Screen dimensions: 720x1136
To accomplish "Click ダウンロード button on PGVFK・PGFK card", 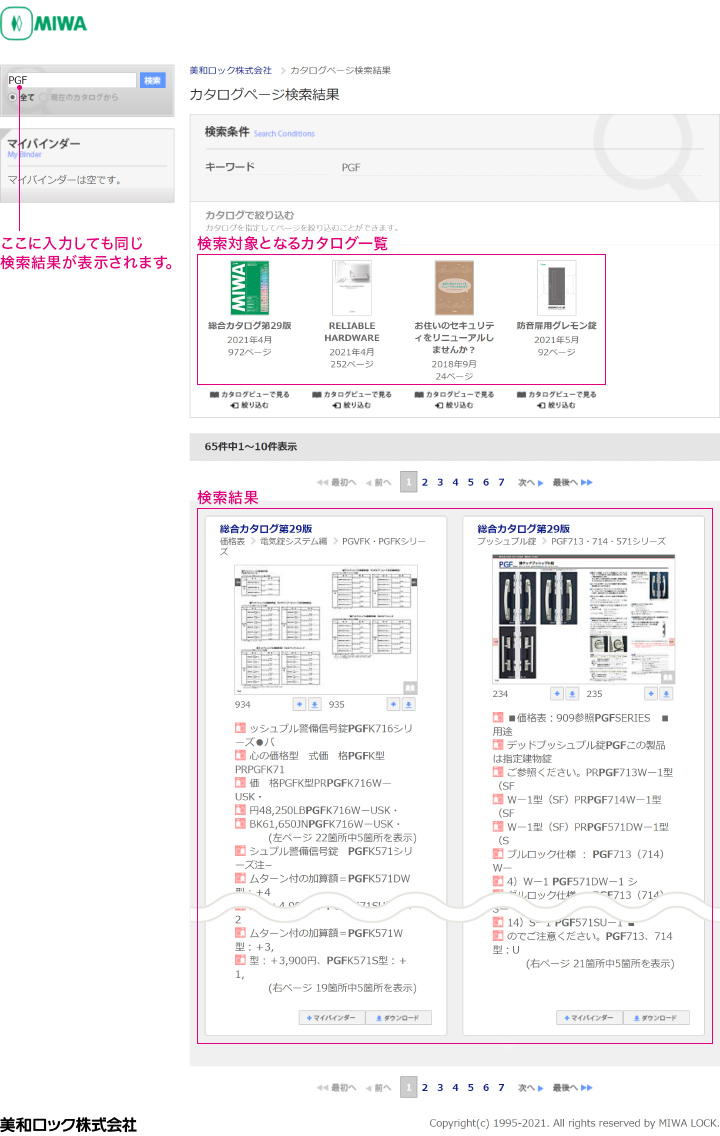I will 398,1018.
